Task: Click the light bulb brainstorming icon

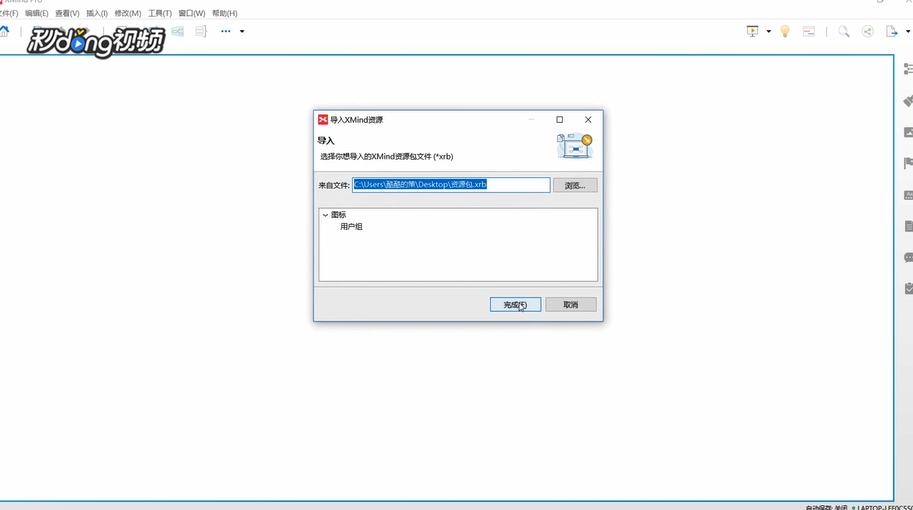Action: [x=785, y=31]
